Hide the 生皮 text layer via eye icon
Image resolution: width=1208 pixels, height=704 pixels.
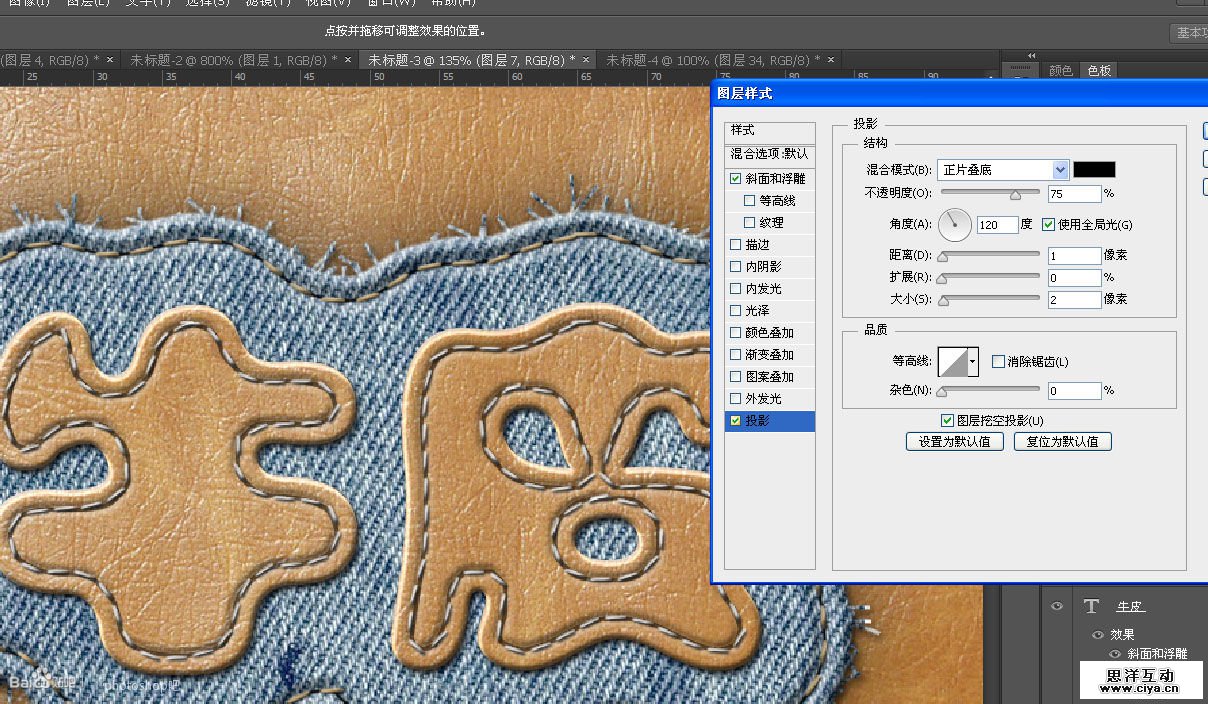(x=1055, y=606)
